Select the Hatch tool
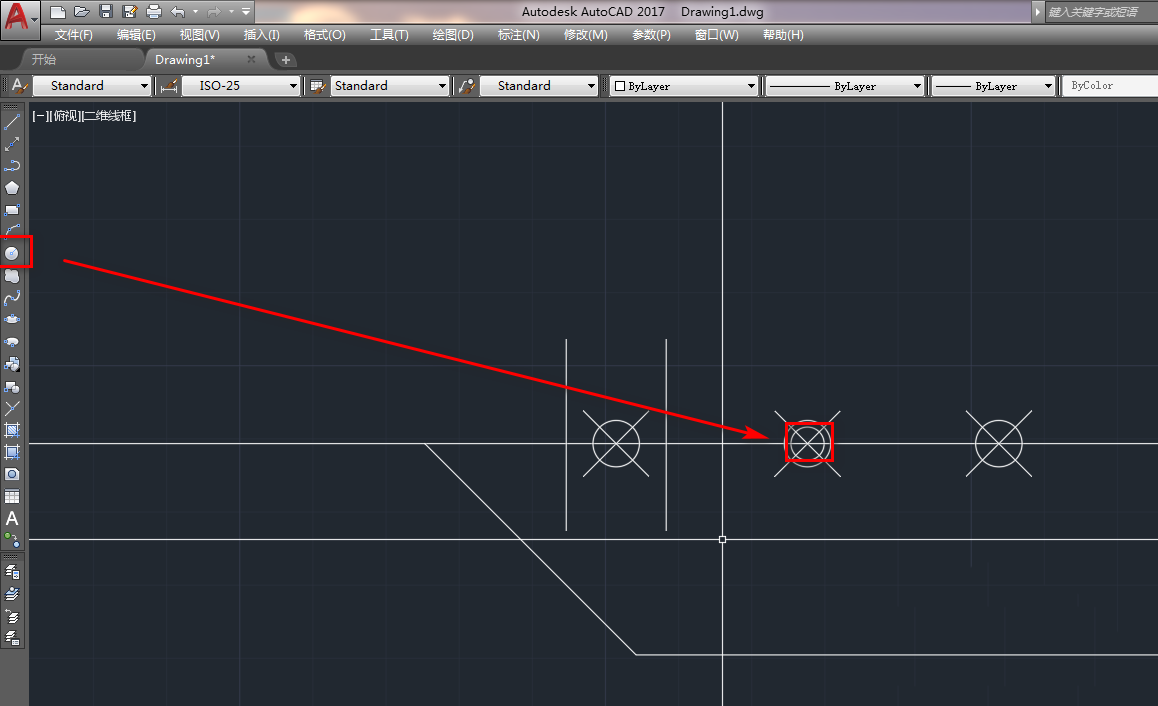The width and height of the screenshot is (1158, 706). click(12, 430)
